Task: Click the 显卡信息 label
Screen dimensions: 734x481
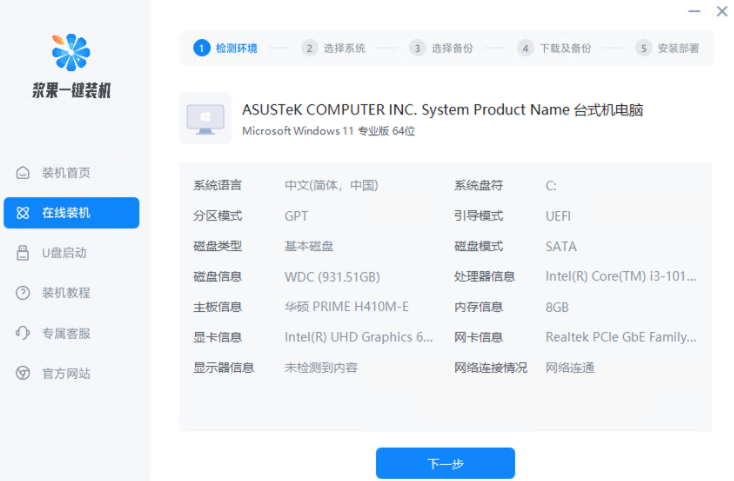Action: pos(218,337)
